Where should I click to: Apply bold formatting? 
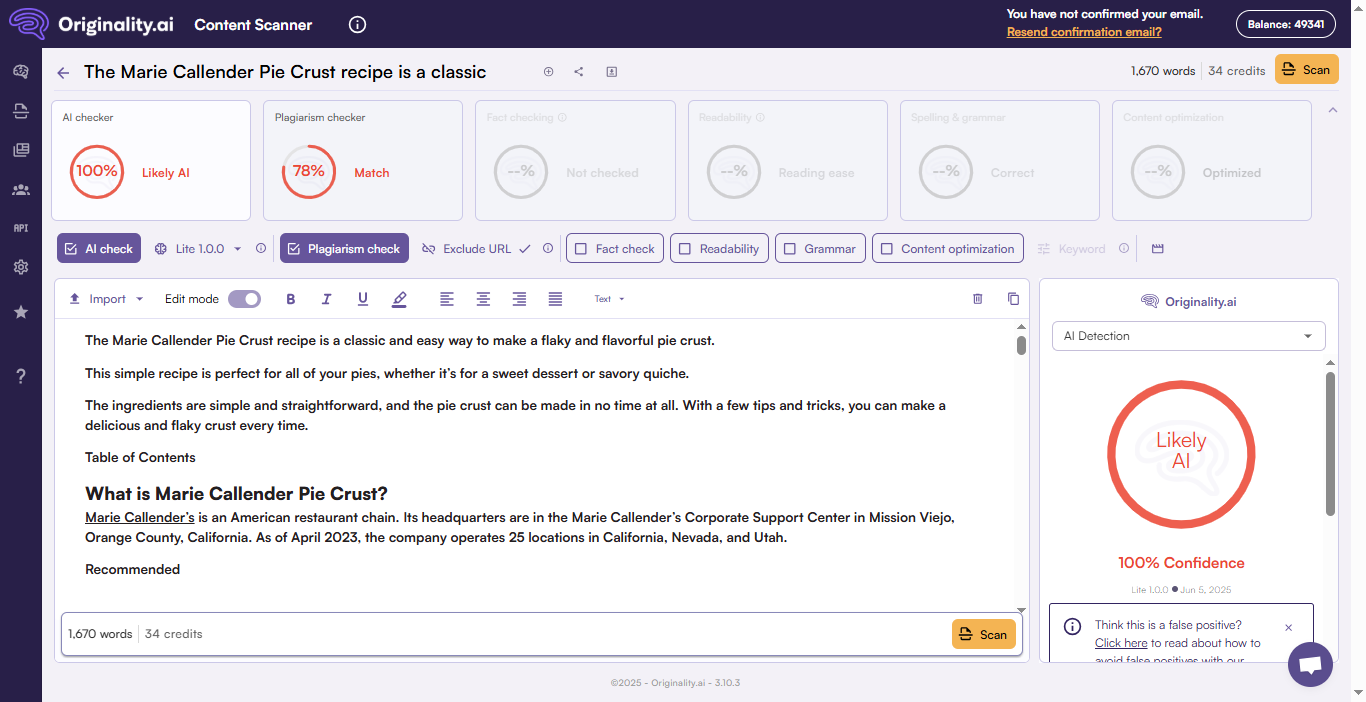tap(291, 299)
